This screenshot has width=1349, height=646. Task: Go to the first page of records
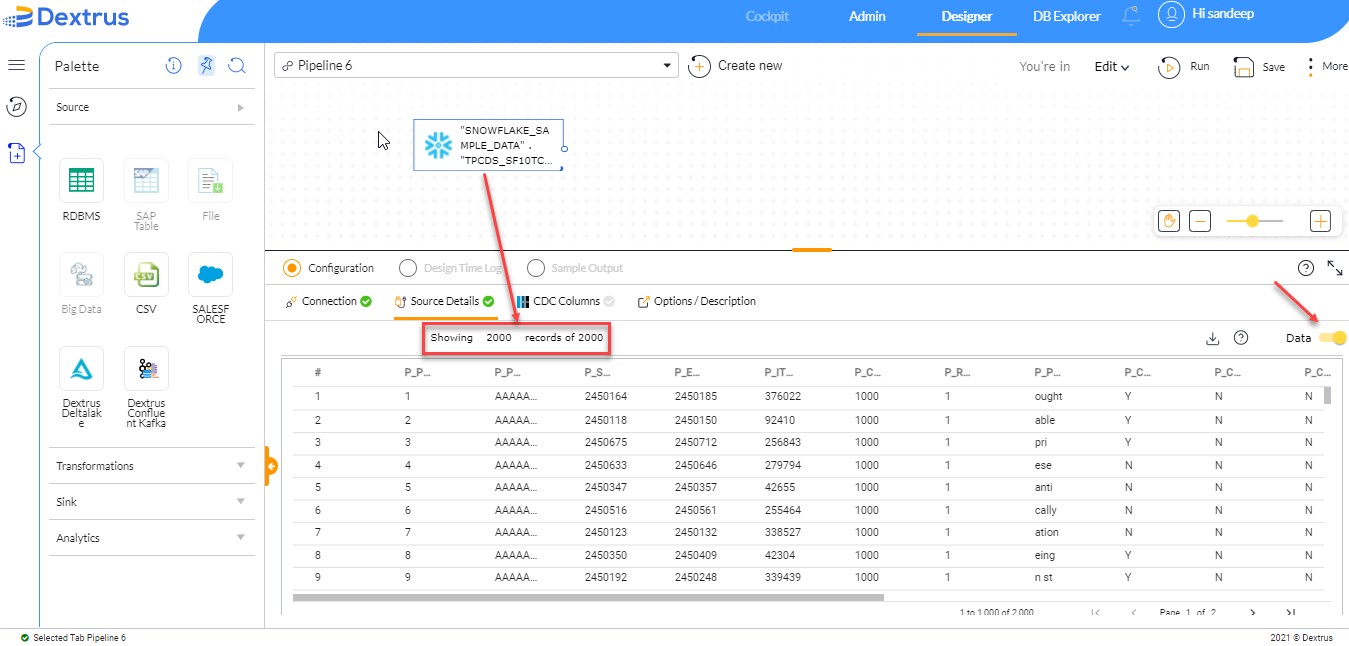click(1096, 612)
